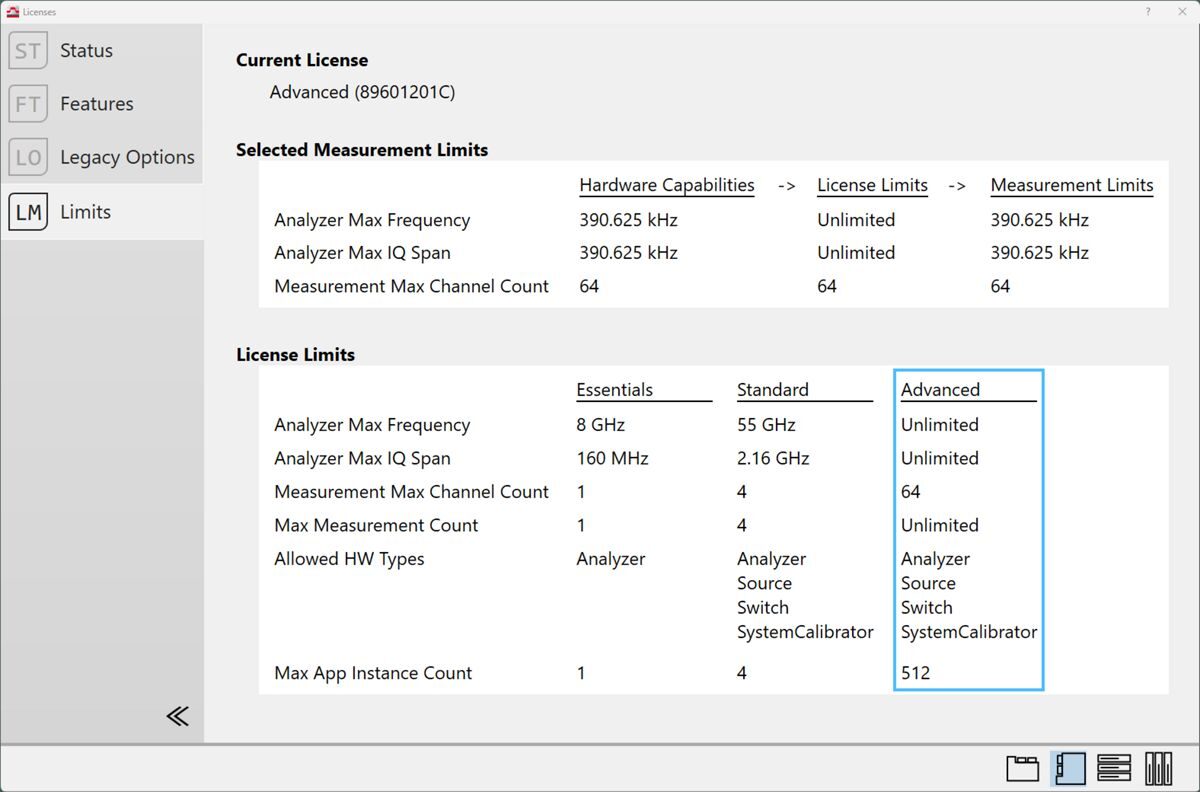Image resolution: width=1200 pixels, height=792 pixels.
Task: Click Unlimited license limit for Analyzer Max IQ Span, upper table
Action: (x=856, y=253)
